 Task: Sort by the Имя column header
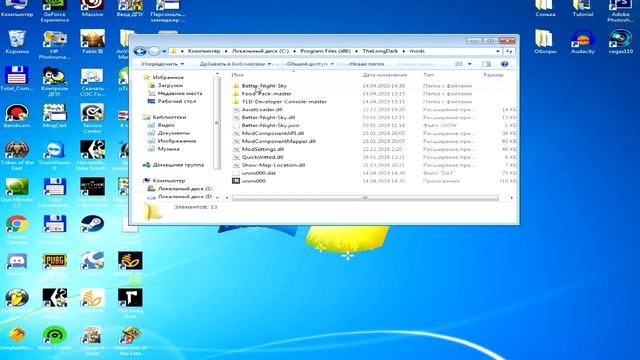[237, 75]
